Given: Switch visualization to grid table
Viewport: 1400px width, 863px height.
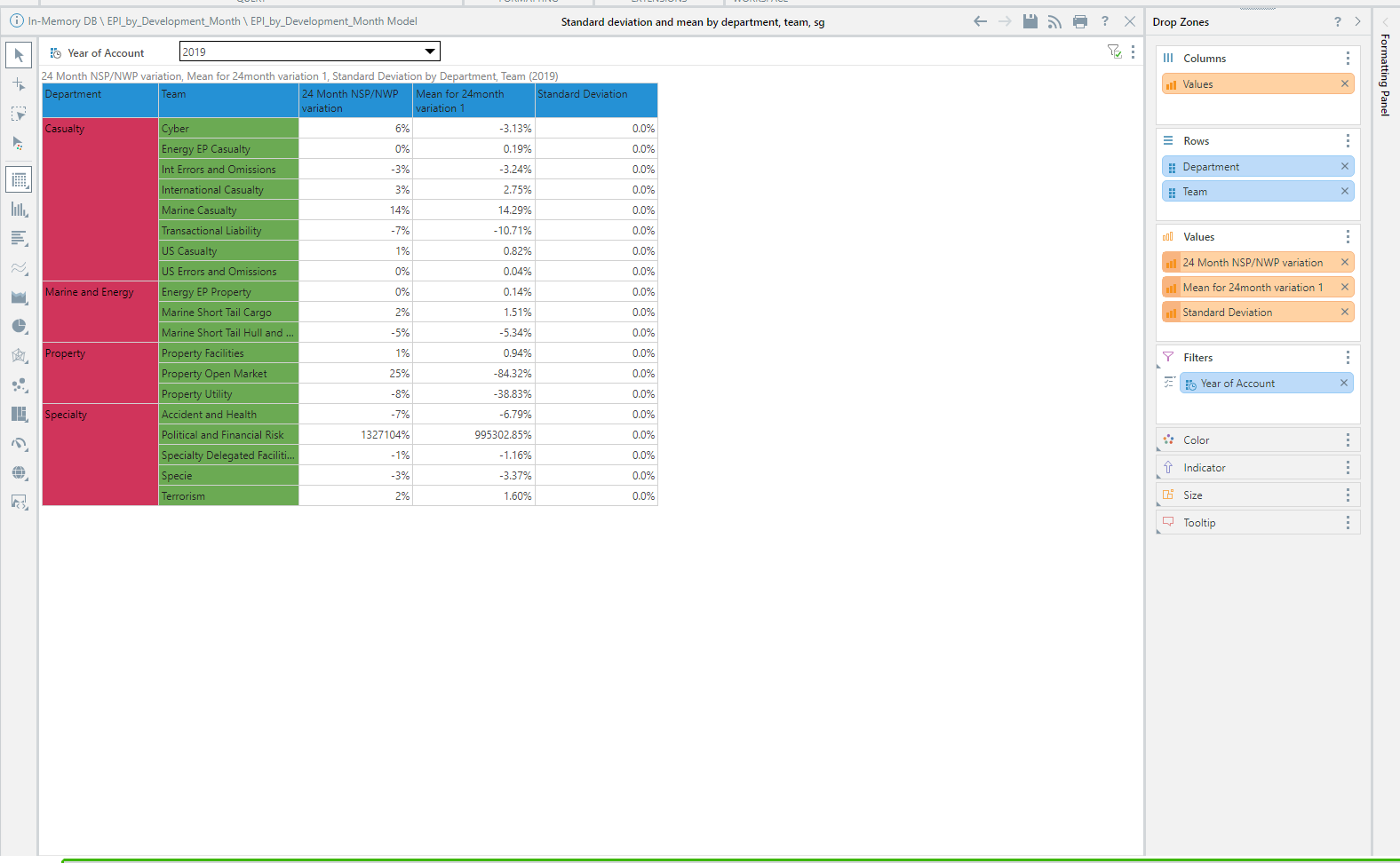Looking at the screenshot, I should (x=19, y=180).
